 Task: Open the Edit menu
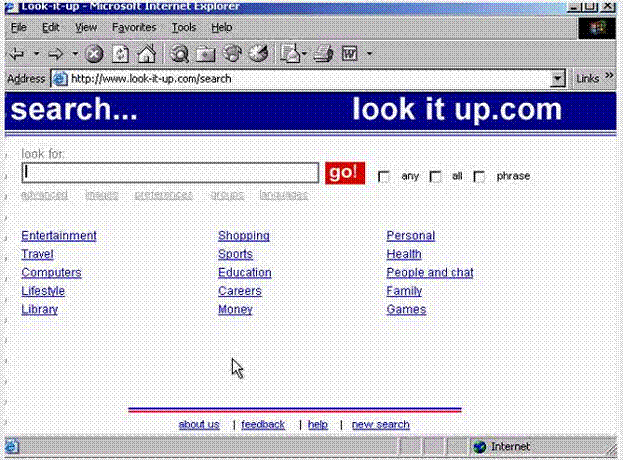pos(51,27)
